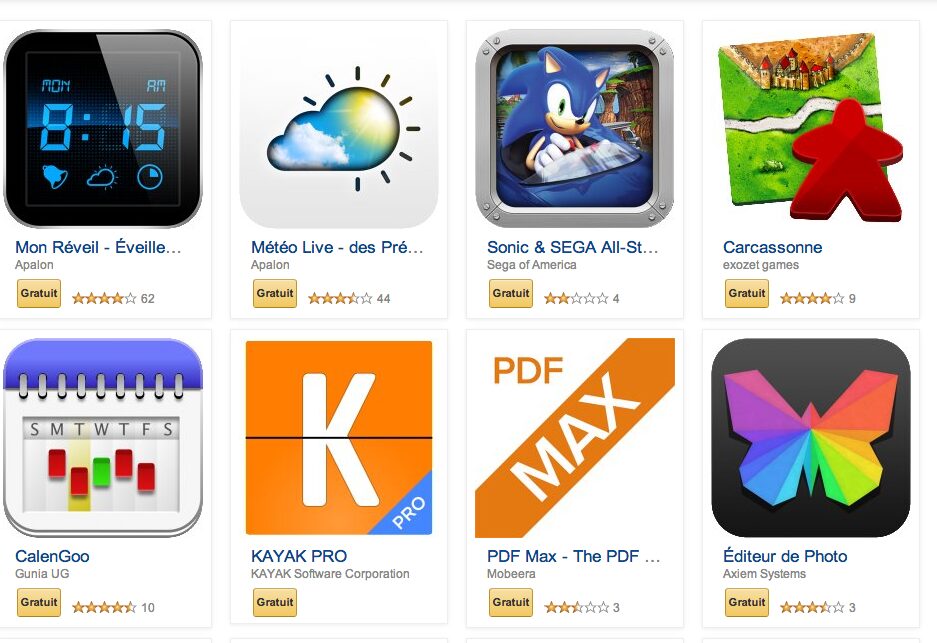Get PDF Max using Gratuit button
Image resolution: width=937 pixels, height=643 pixels.
point(511,602)
